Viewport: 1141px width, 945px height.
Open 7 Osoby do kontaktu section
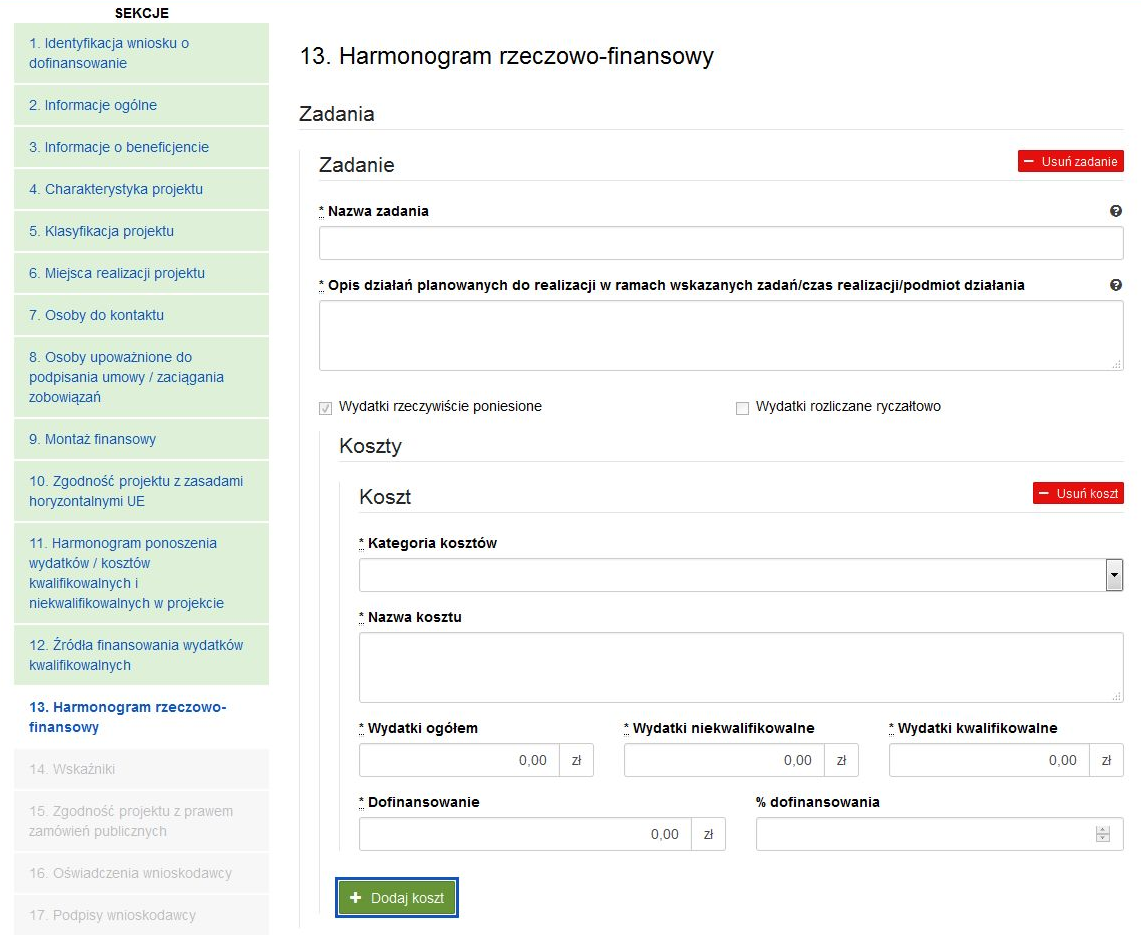[141, 316]
